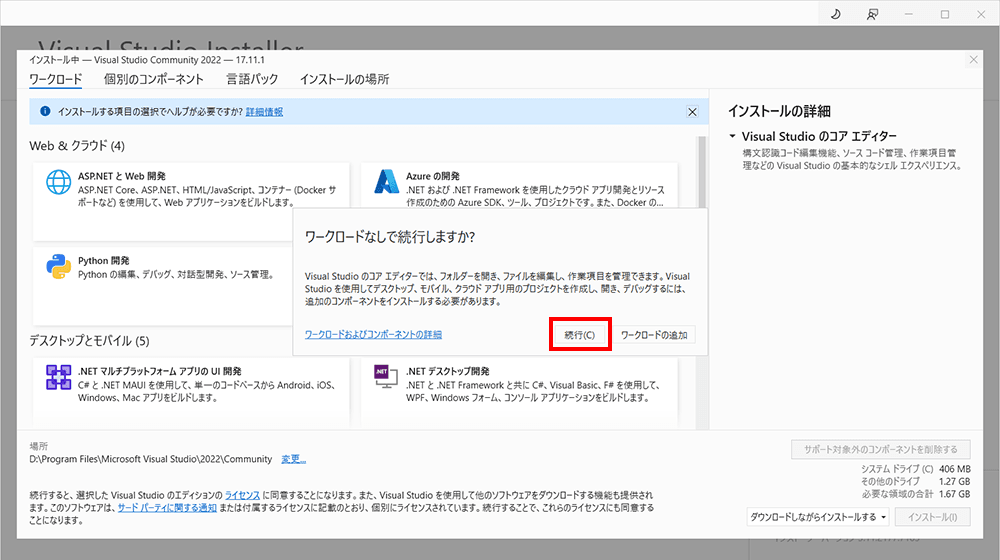Open the サード パーティに関する通知 link
Screen dimensions: 1000x560
(x=167, y=508)
